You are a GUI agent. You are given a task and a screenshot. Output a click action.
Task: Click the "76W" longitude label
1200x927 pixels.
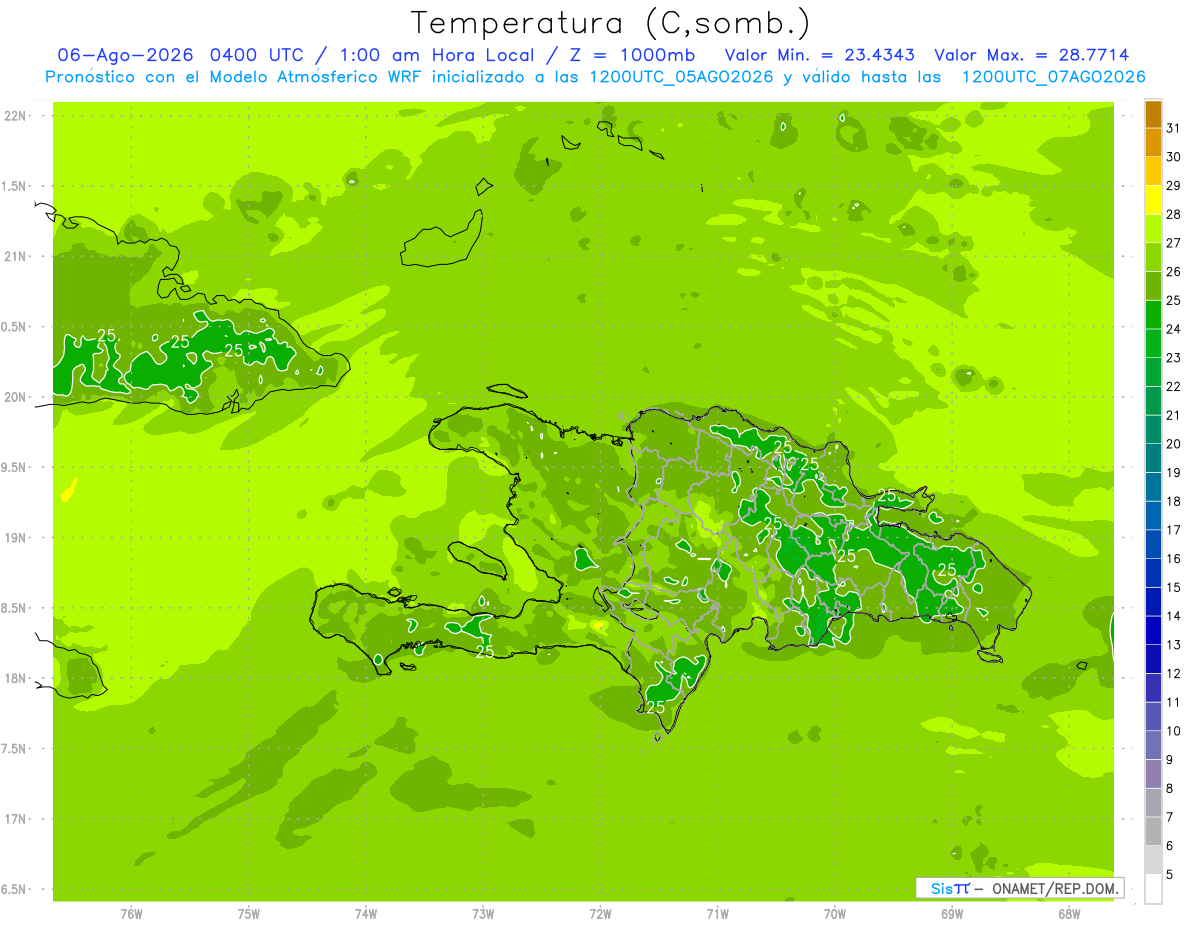click(131, 914)
